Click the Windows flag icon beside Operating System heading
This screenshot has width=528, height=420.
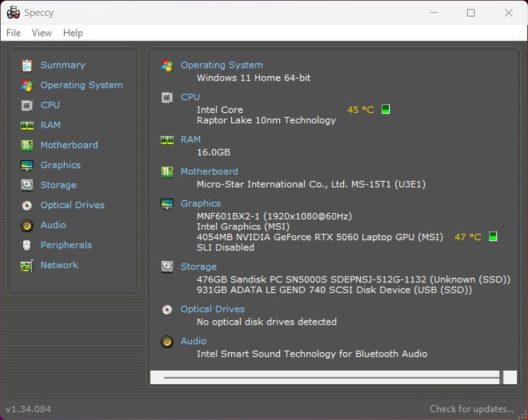[167, 65]
